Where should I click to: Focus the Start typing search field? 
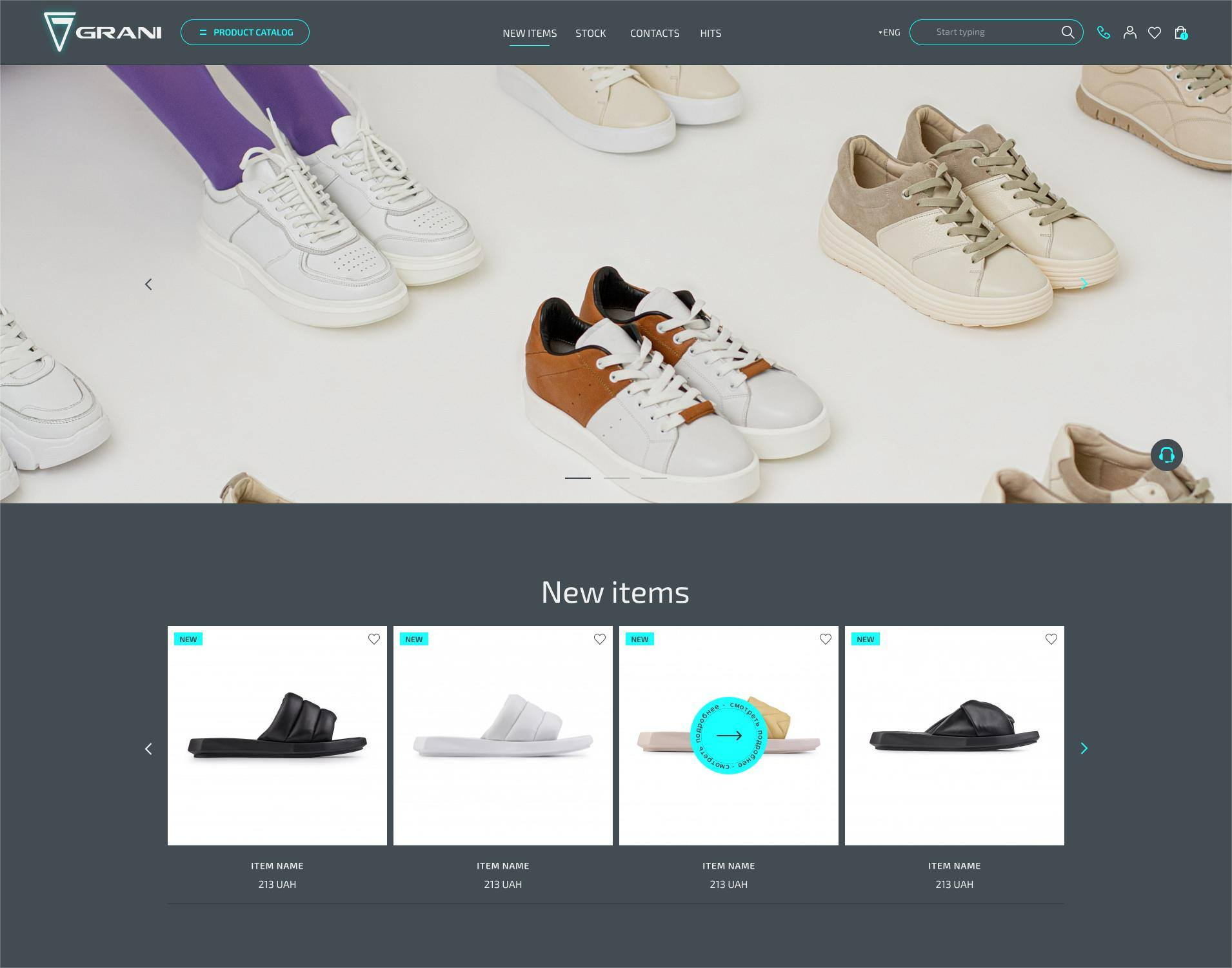(x=987, y=32)
